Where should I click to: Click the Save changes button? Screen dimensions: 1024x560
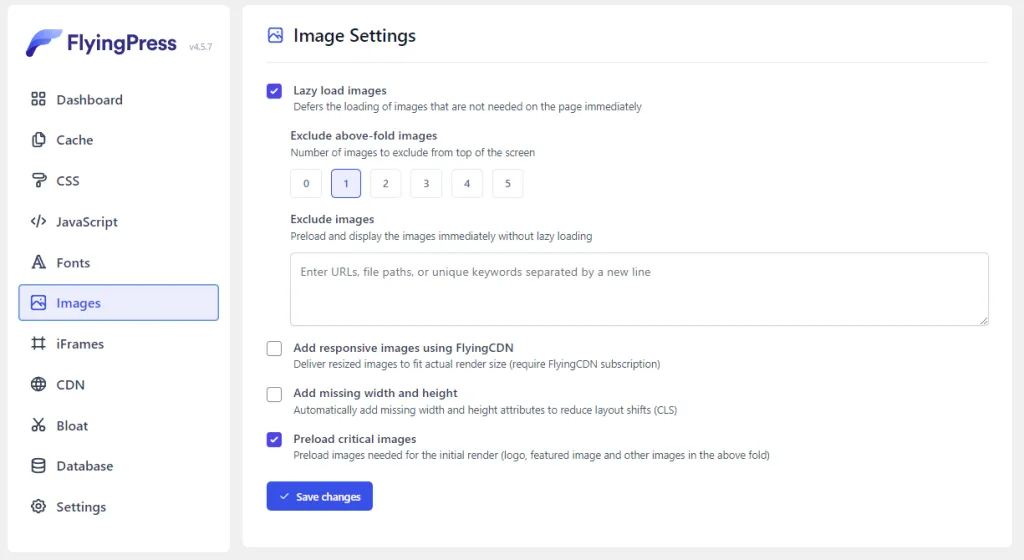click(x=319, y=497)
